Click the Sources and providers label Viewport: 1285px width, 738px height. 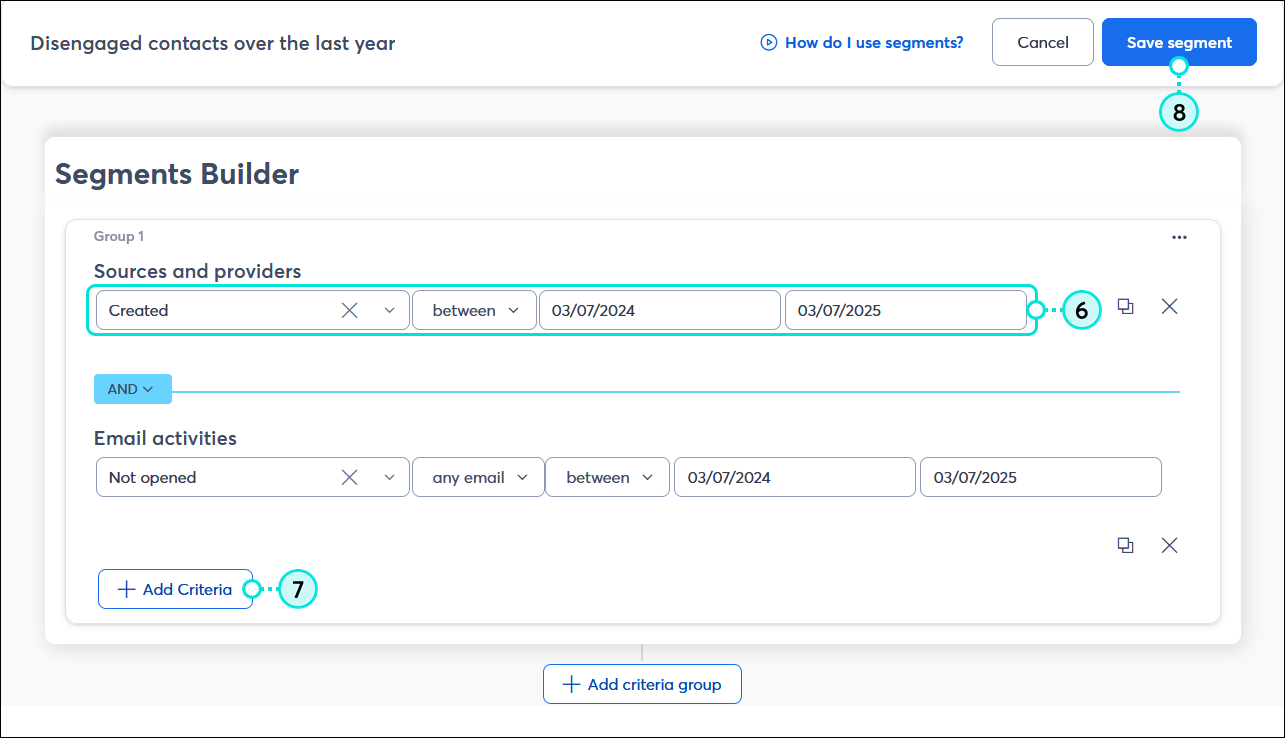coord(198,271)
